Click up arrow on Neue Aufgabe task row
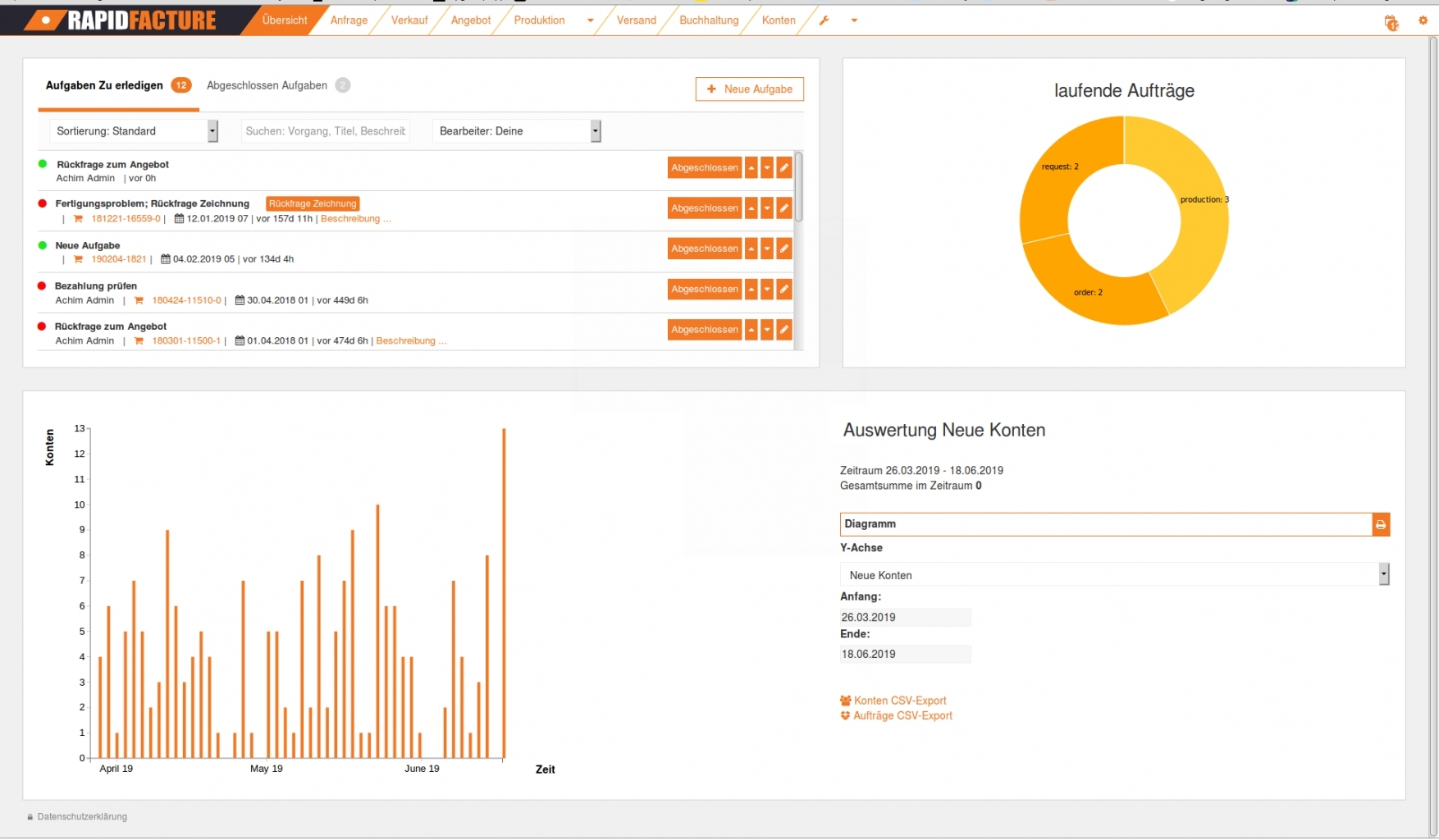Viewport: 1439px width, 840px height. tap(751, 249)
